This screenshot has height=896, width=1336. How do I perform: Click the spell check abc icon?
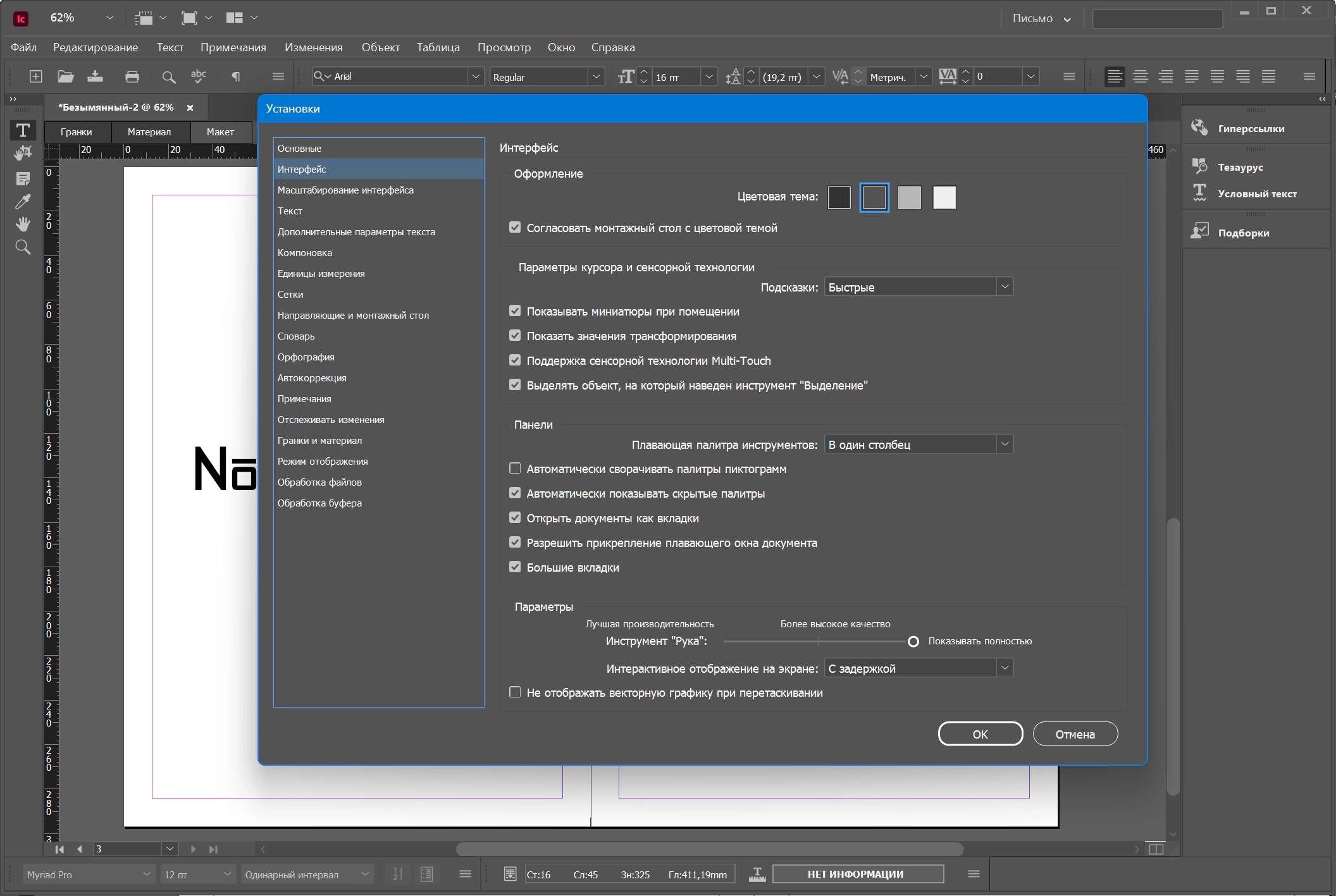tap(199, 77)
